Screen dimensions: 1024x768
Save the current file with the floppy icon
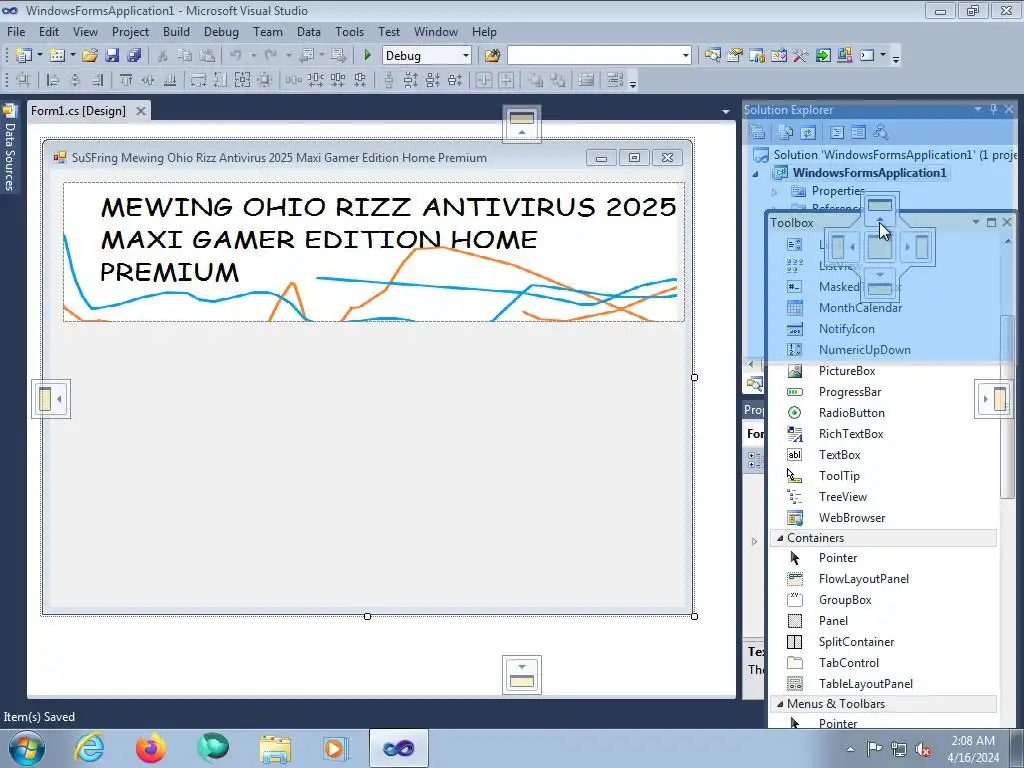pyautogui.click(x=112, y=56)
